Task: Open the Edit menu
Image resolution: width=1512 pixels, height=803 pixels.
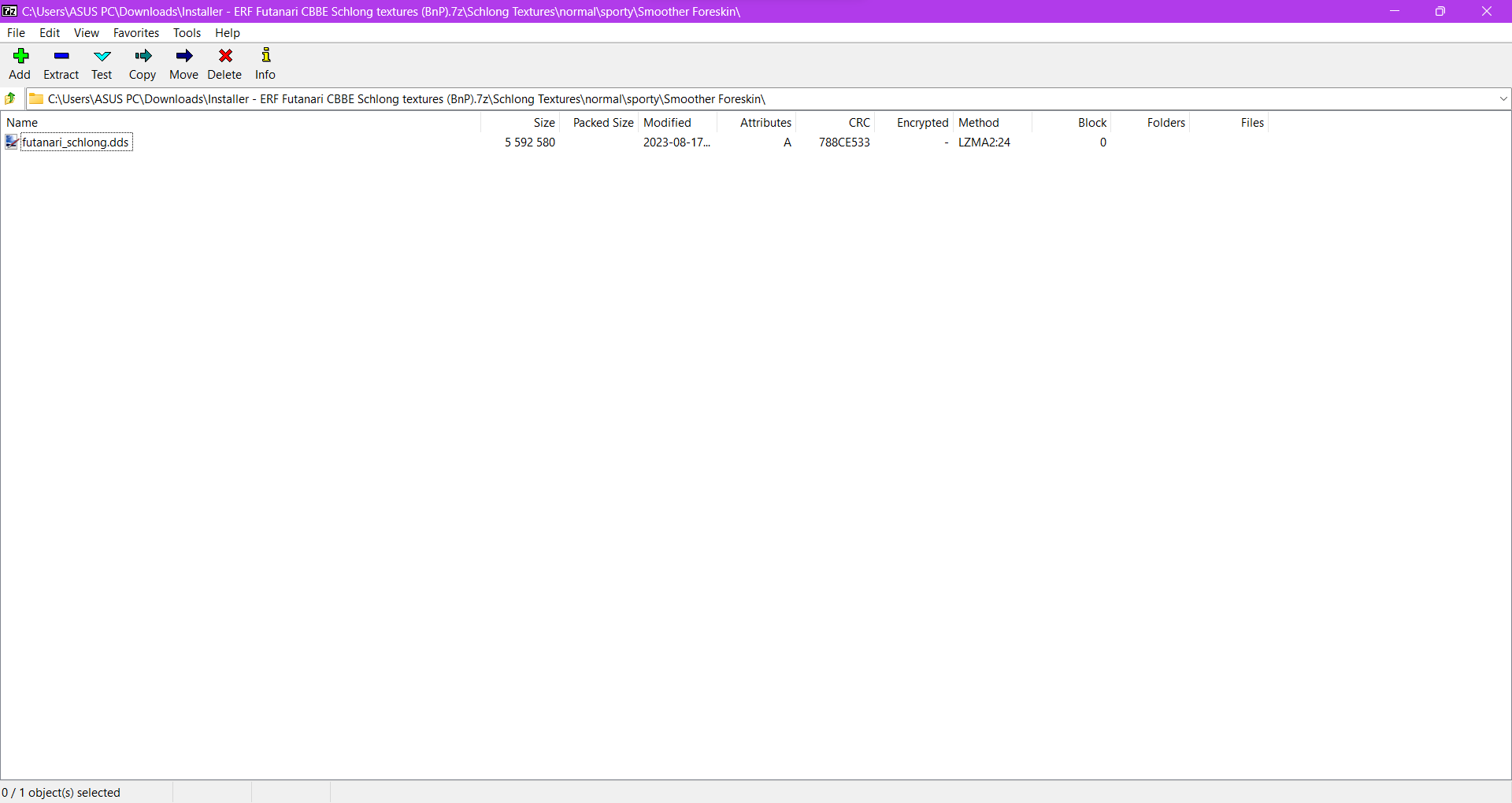Action: click(x=50, y=33)
